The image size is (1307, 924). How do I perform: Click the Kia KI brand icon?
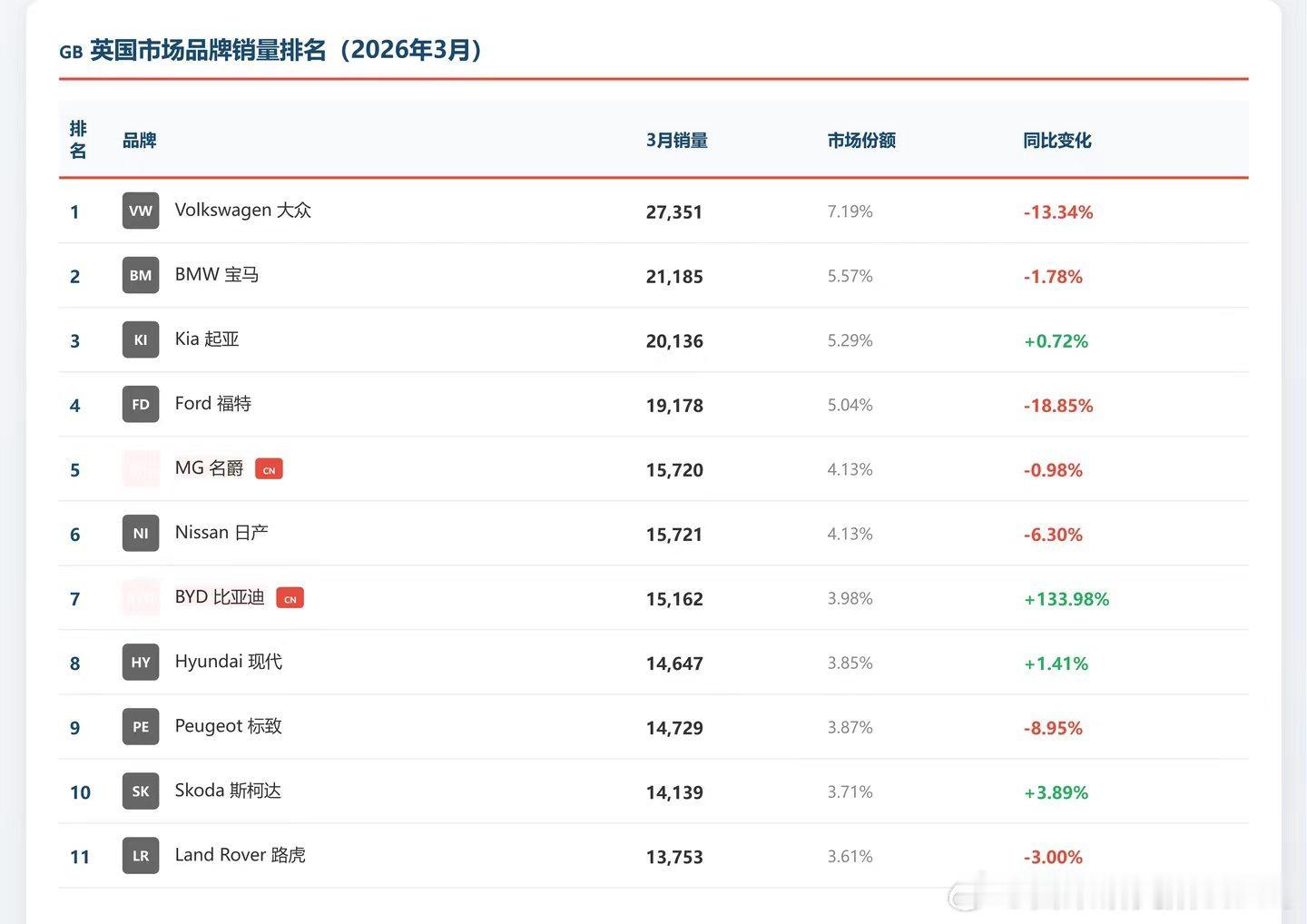click(x=140, y=339)
